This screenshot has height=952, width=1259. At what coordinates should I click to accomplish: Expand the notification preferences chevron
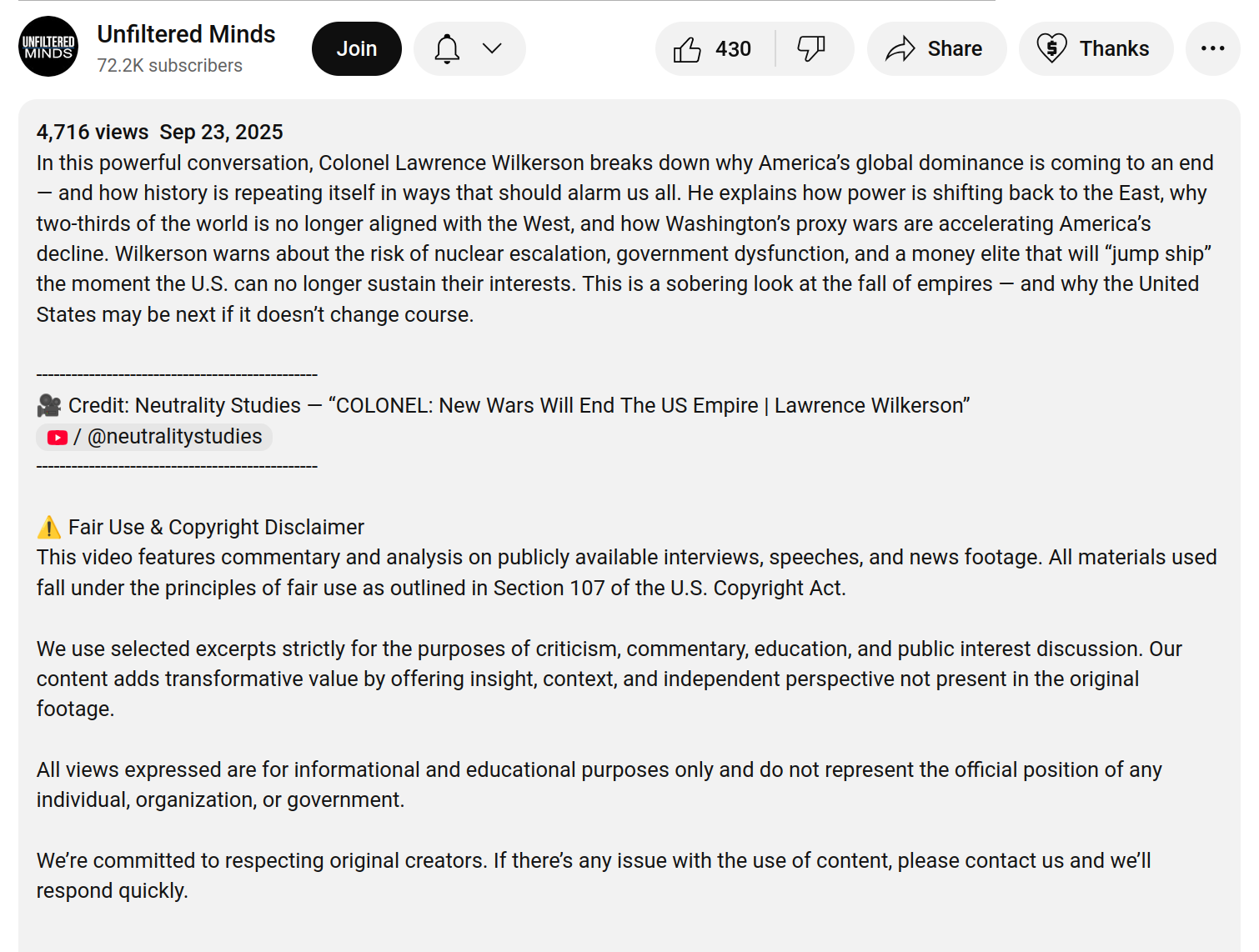492,49
